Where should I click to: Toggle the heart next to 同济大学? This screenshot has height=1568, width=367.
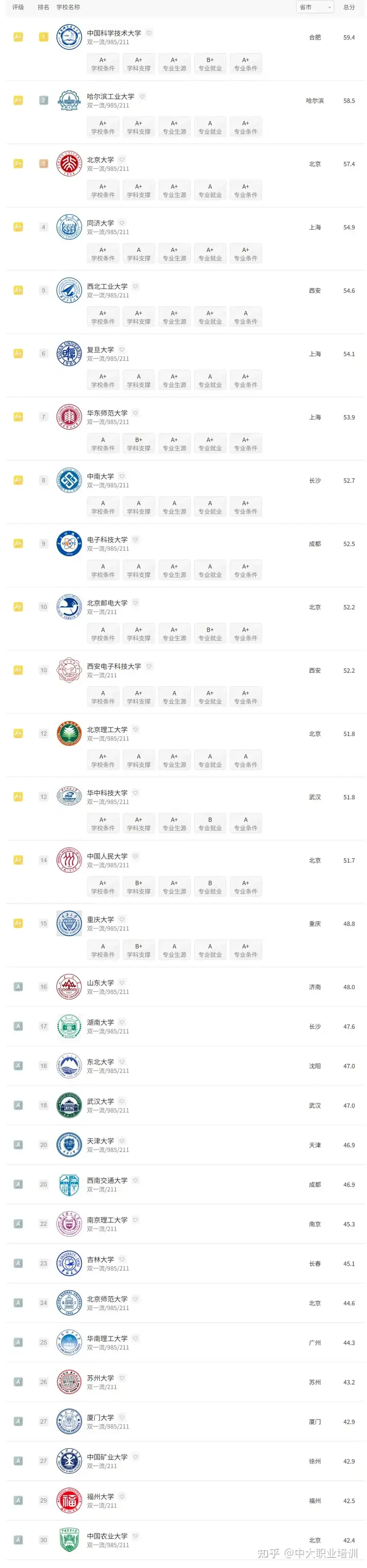[x=122, y=223]
